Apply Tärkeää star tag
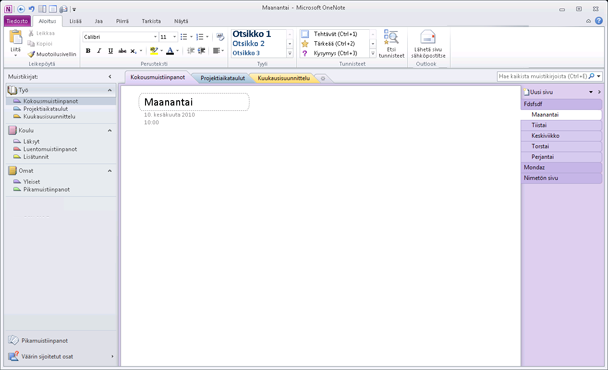 [x=305, y=44]
